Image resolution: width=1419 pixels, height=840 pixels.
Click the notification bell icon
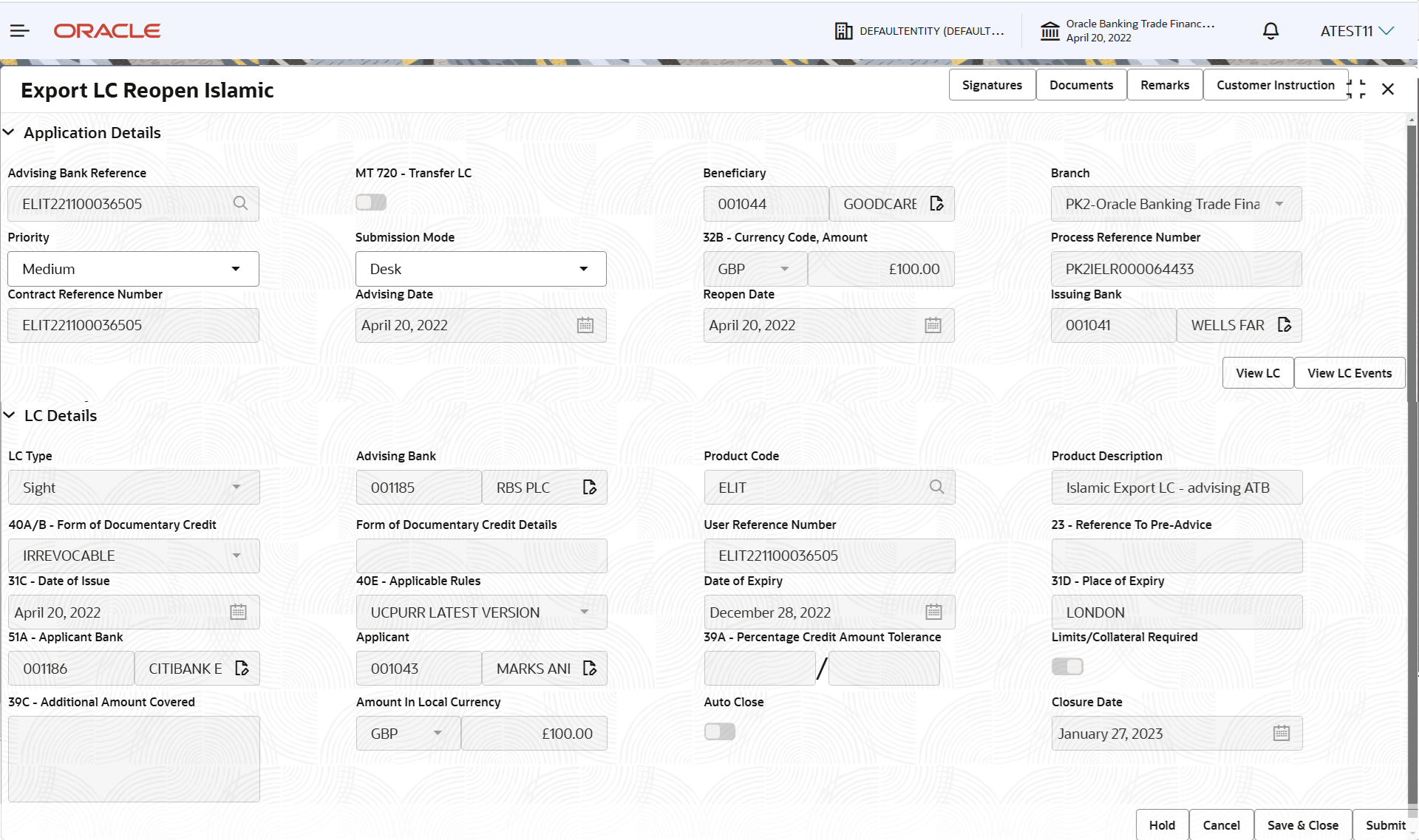(1270, 31)
